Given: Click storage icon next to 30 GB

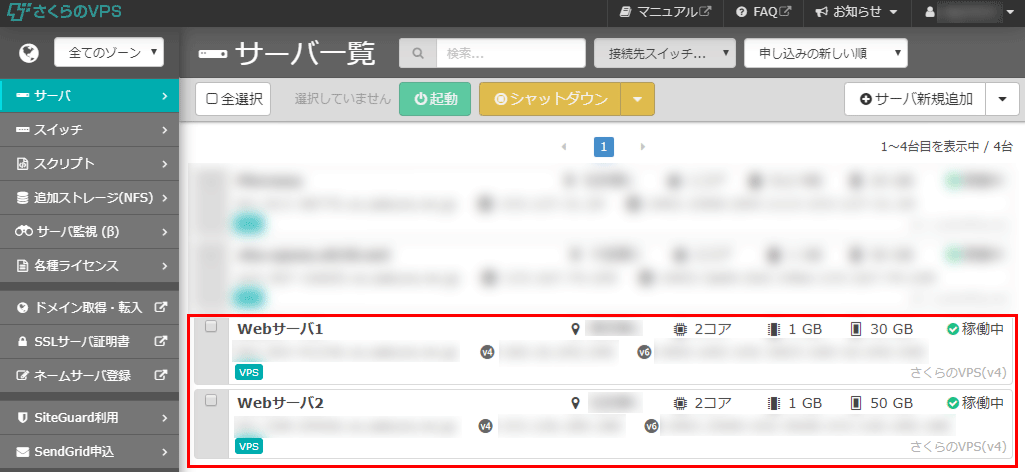Looking at the screenshot, I should point(856,329).
